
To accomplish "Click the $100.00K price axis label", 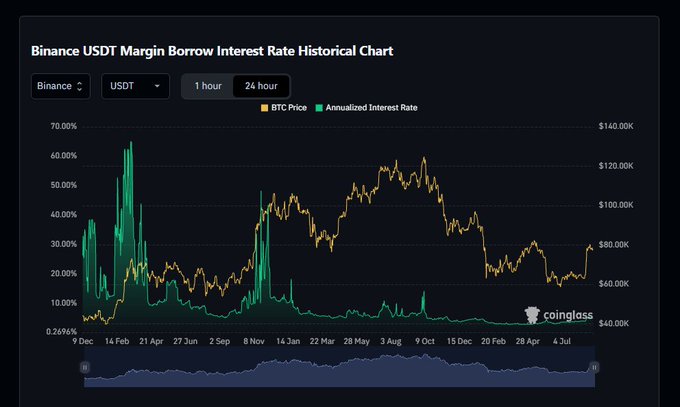I will pyautogui.click(x=616, y=205).
